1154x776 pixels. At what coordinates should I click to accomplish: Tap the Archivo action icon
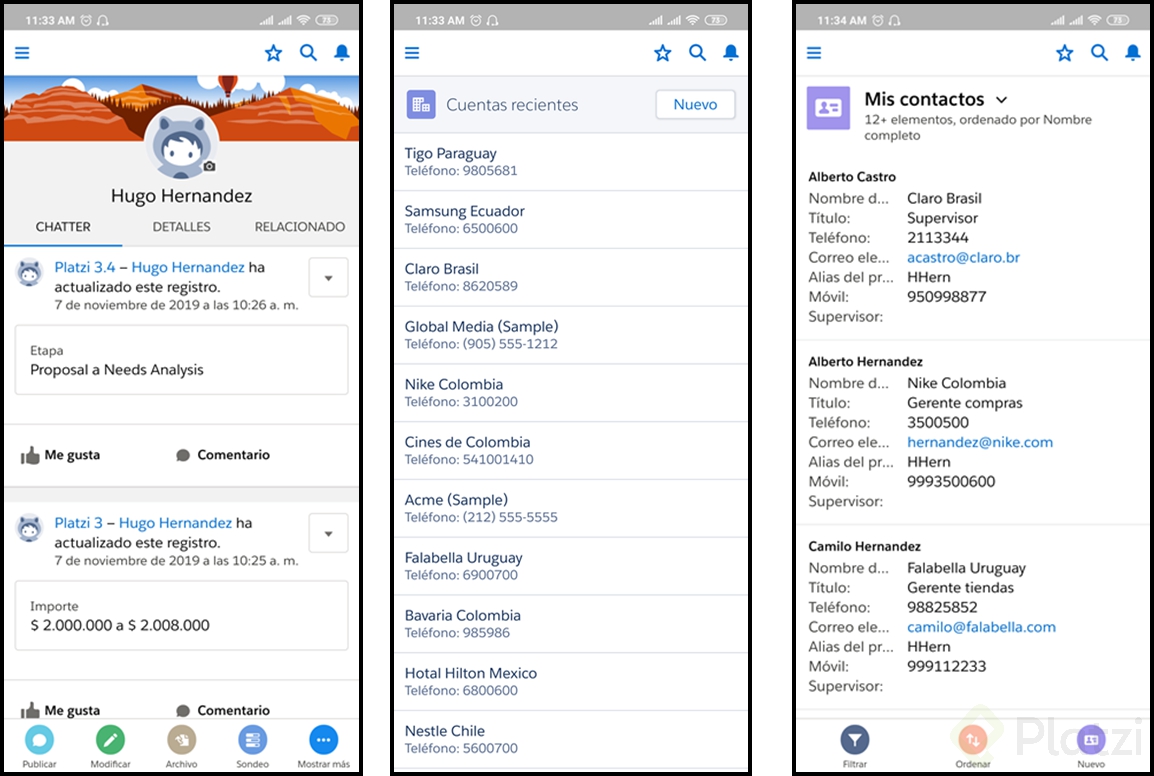point(181,740)
